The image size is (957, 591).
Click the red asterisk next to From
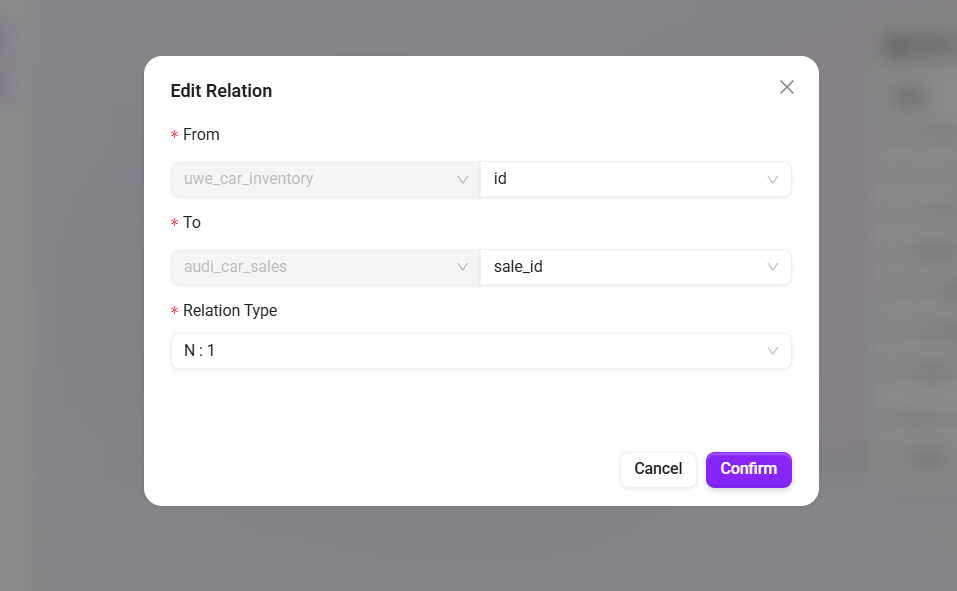tap(175, 136)
